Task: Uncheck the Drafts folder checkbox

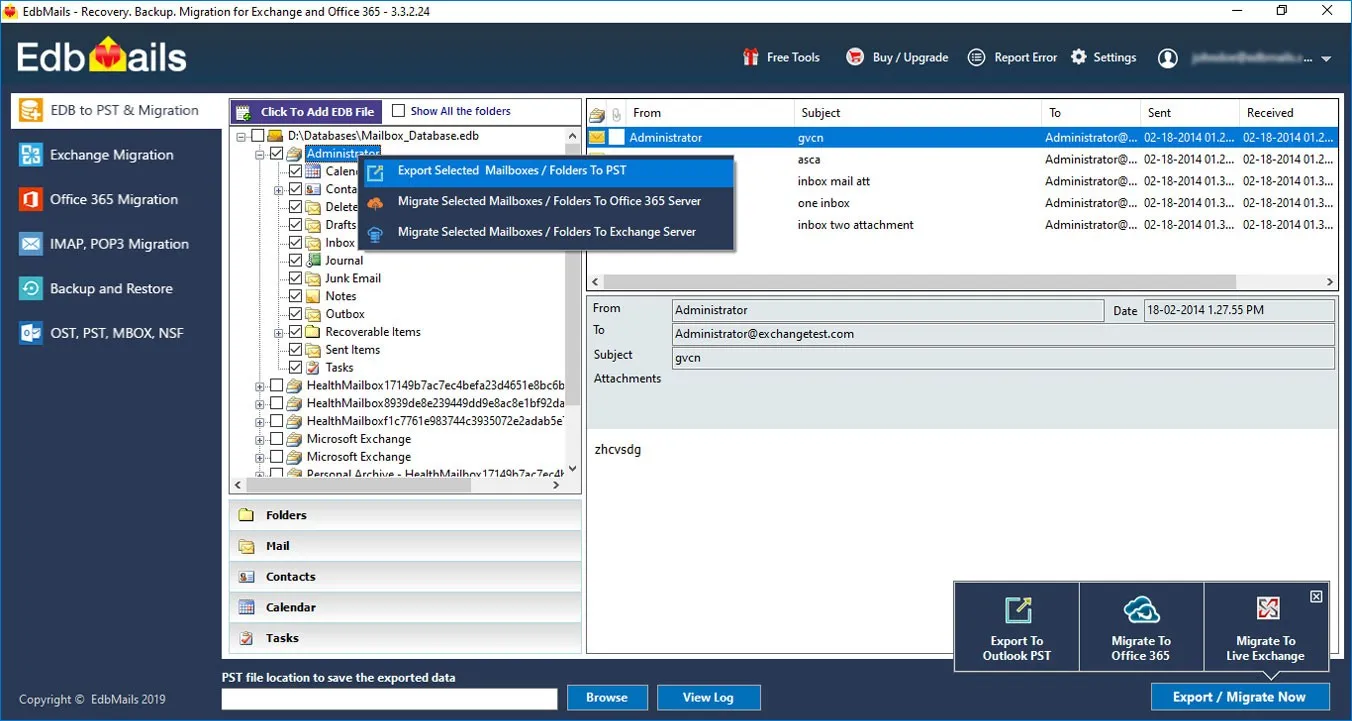Action: click(x=296, y=225)
